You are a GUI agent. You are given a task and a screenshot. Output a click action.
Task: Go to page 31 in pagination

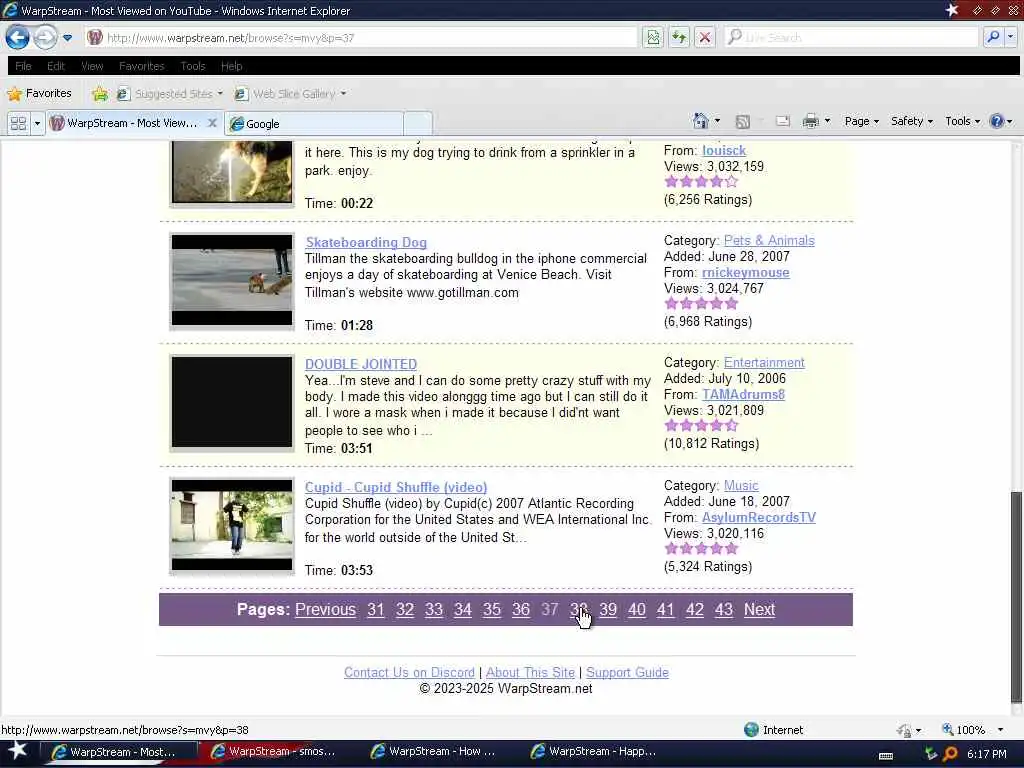pyautogui.click(x=376, y=609)
